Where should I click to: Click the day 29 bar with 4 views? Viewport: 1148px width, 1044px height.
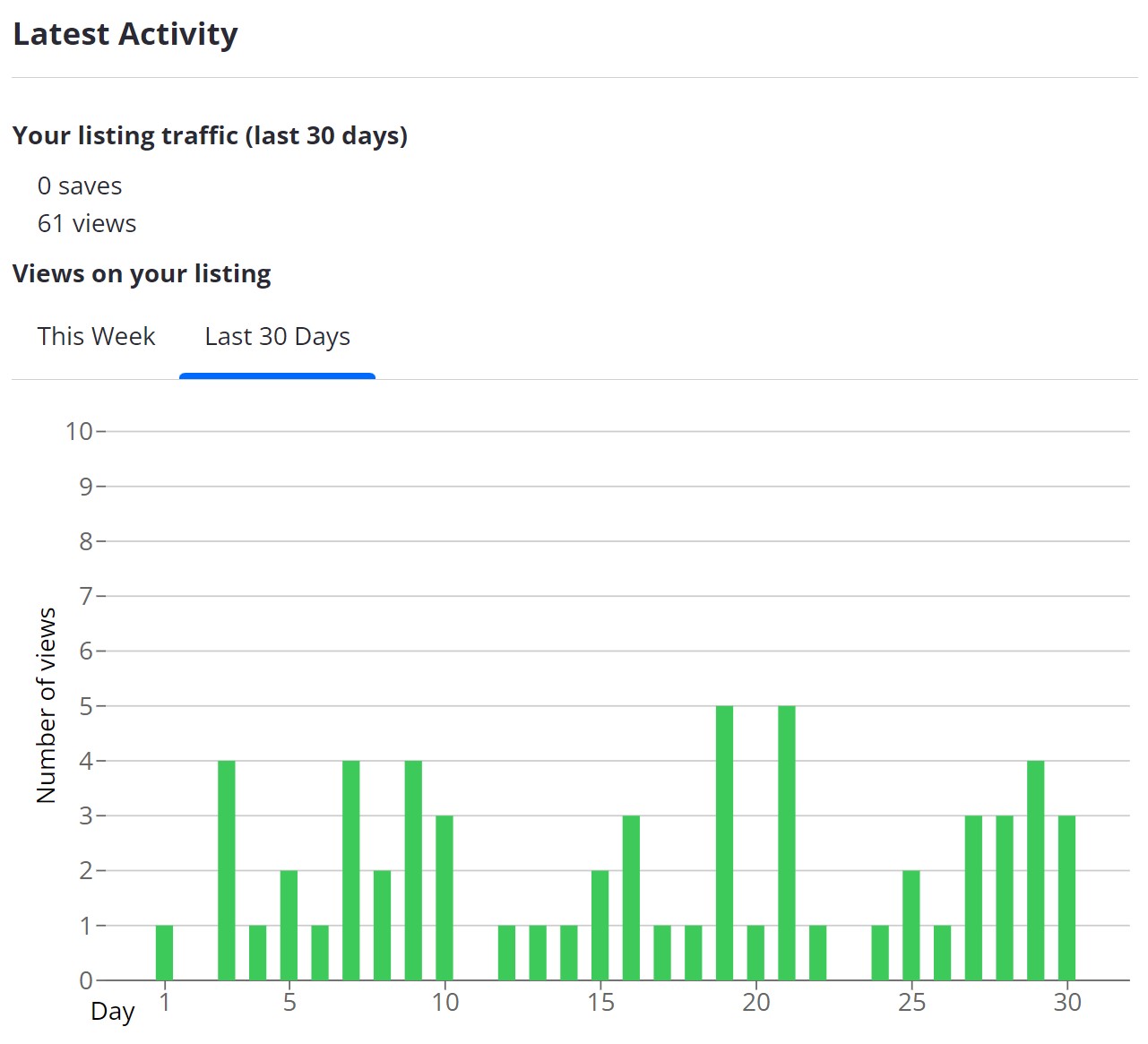(x=1036, y=870)
